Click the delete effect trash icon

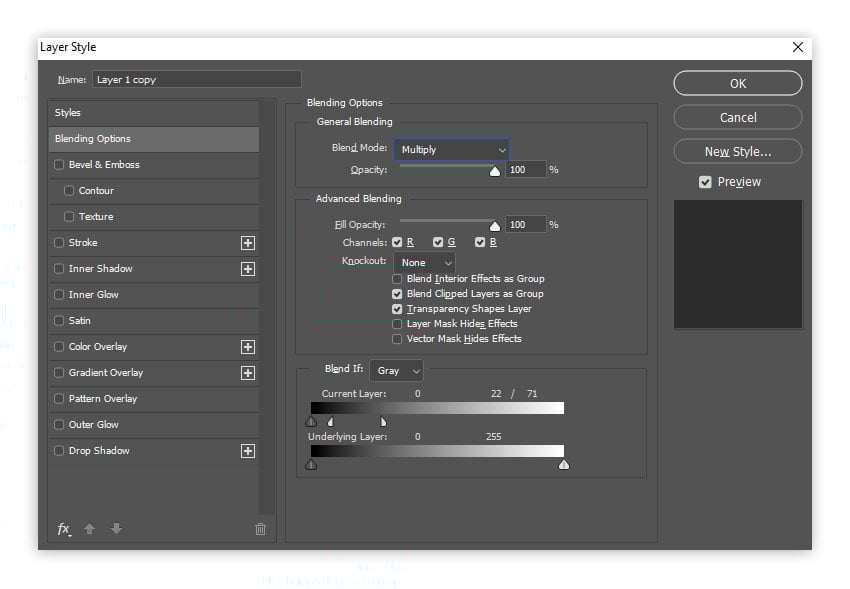point(260,528)
